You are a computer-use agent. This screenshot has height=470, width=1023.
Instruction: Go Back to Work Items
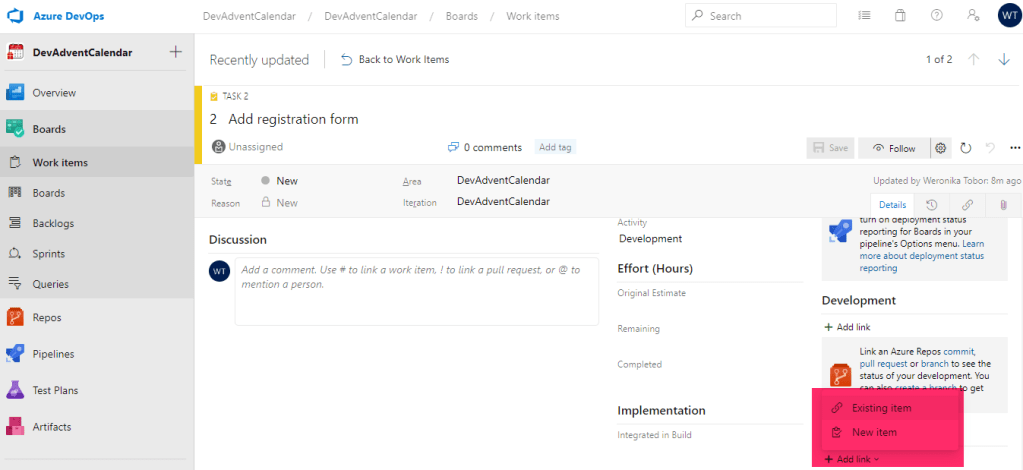click(395, 60)
